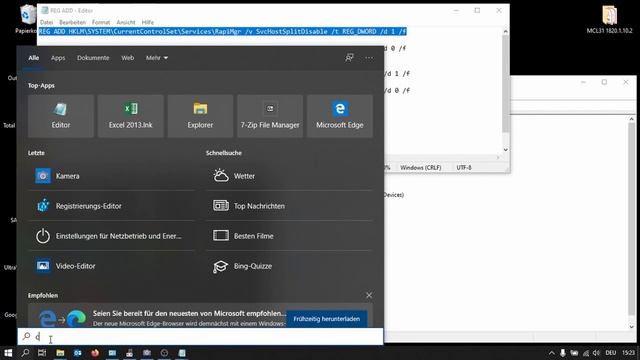Open the Editor tile in Top-Apps
The height and width of the screenshot is (360, 640).
click(61, 116)
